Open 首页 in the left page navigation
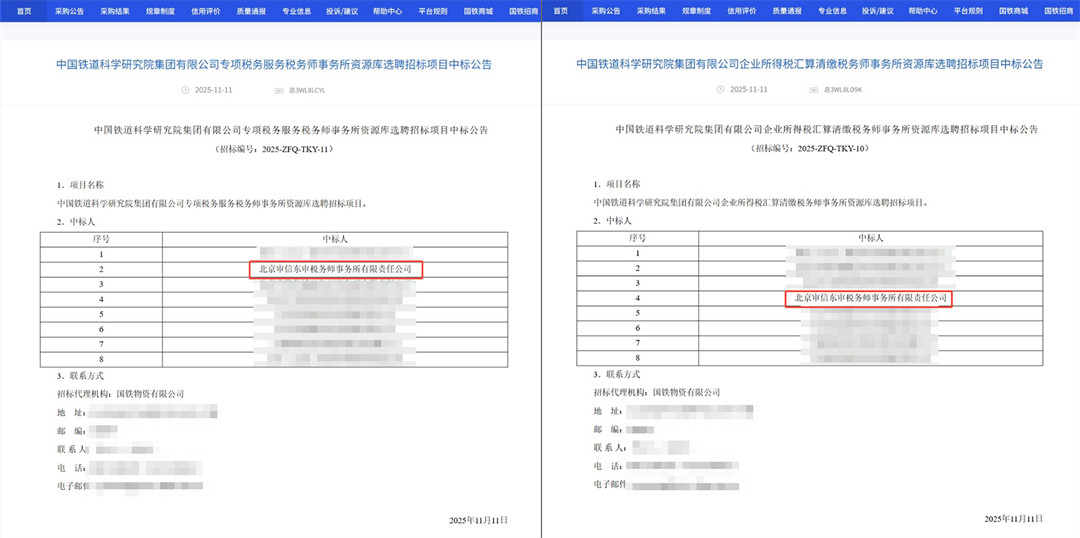Viewport: 1080px width, 538px height. point(24,10)
